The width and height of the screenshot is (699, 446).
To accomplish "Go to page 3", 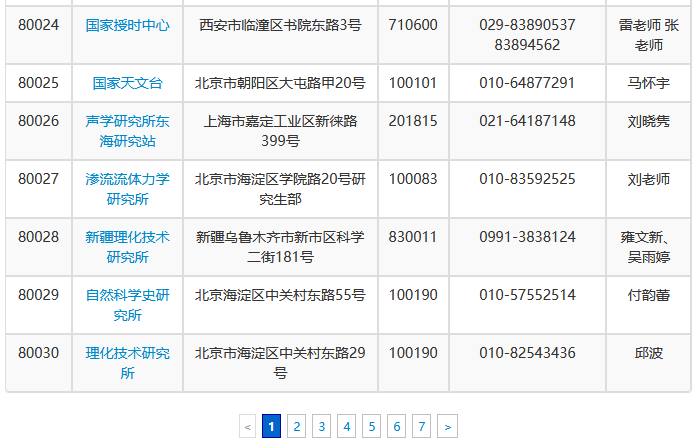I will (321, 427).
